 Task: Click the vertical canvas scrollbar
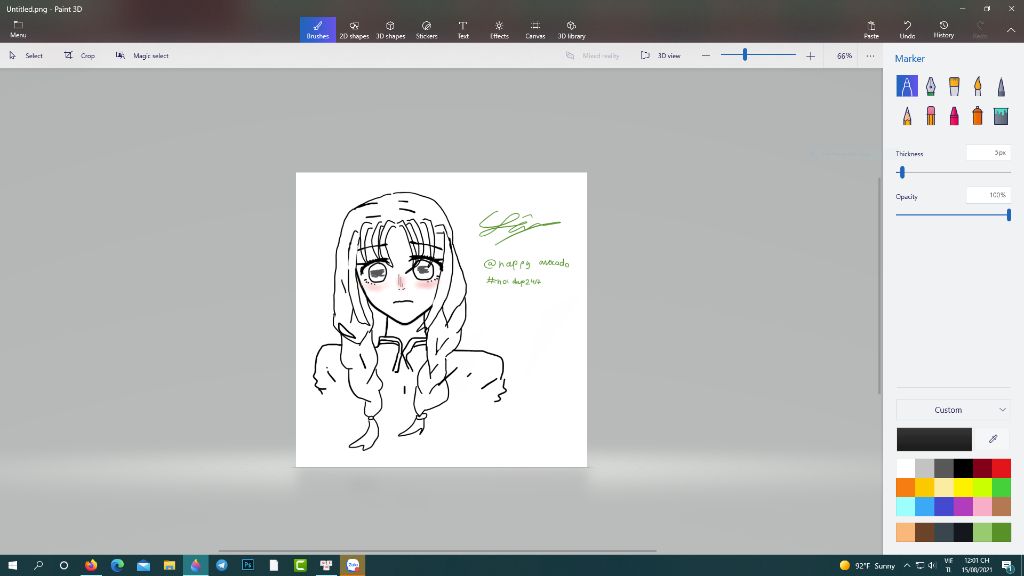pyautogui.click(x=880, y=286)
